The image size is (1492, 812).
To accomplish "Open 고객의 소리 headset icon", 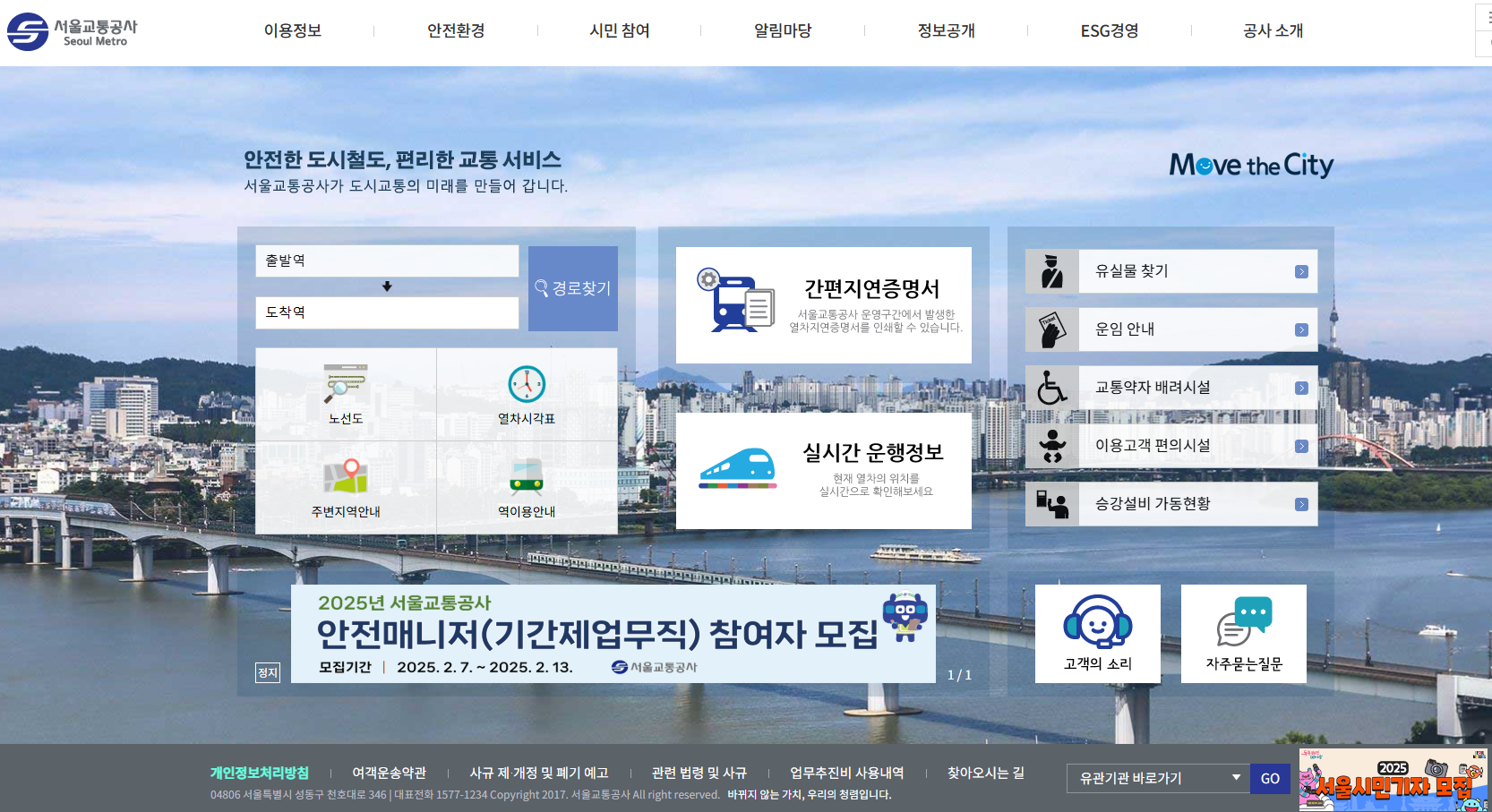I will point(1098,621).
